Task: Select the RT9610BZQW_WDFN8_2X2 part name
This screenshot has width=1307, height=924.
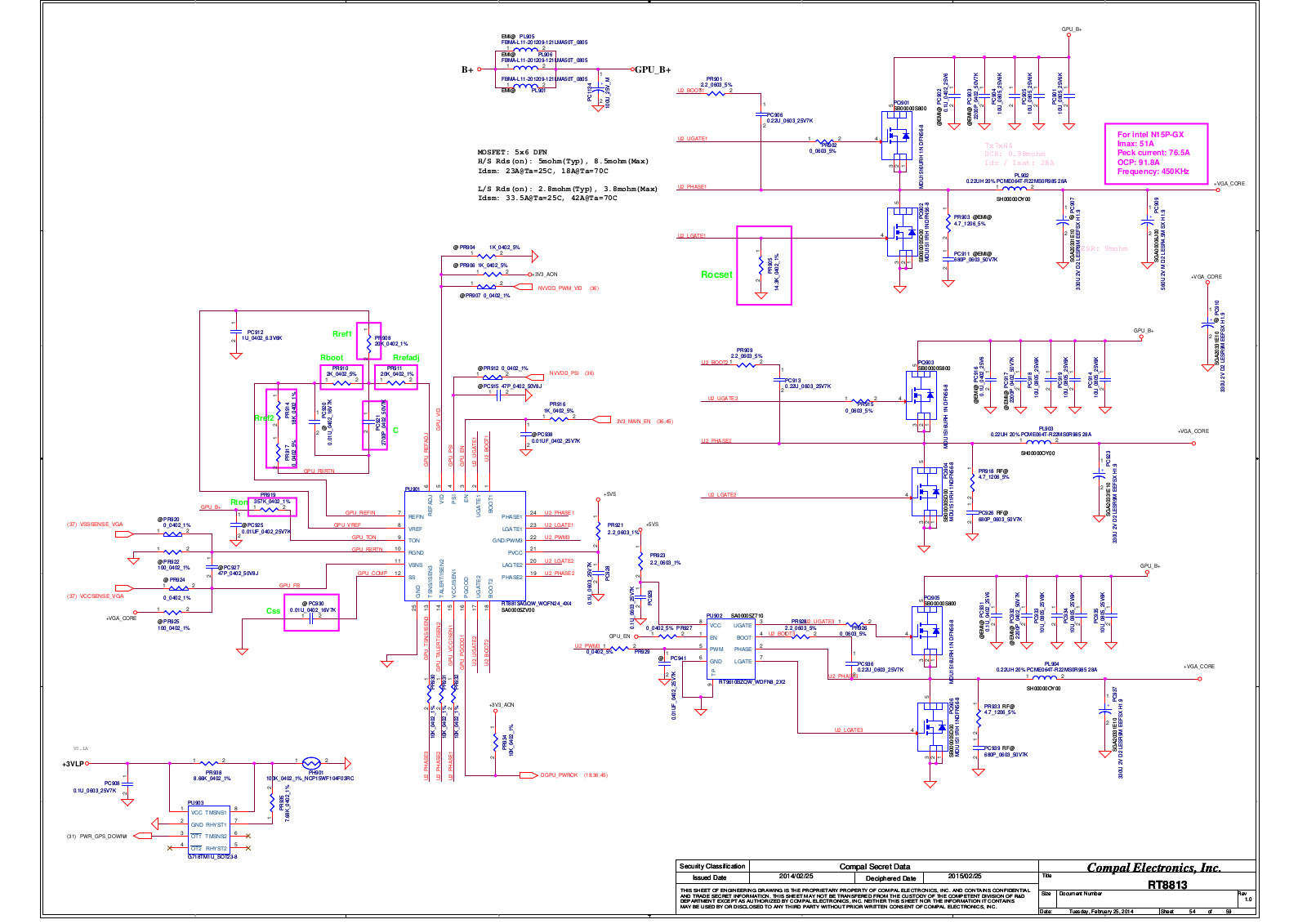Action: (x=752, y=681)
